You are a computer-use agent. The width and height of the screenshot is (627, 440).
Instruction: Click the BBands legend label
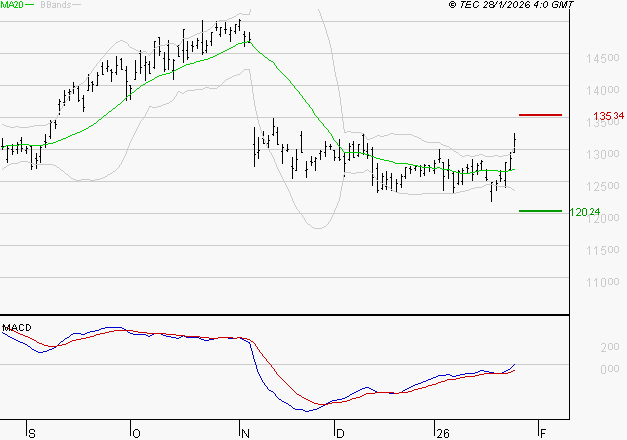(56, 5)
